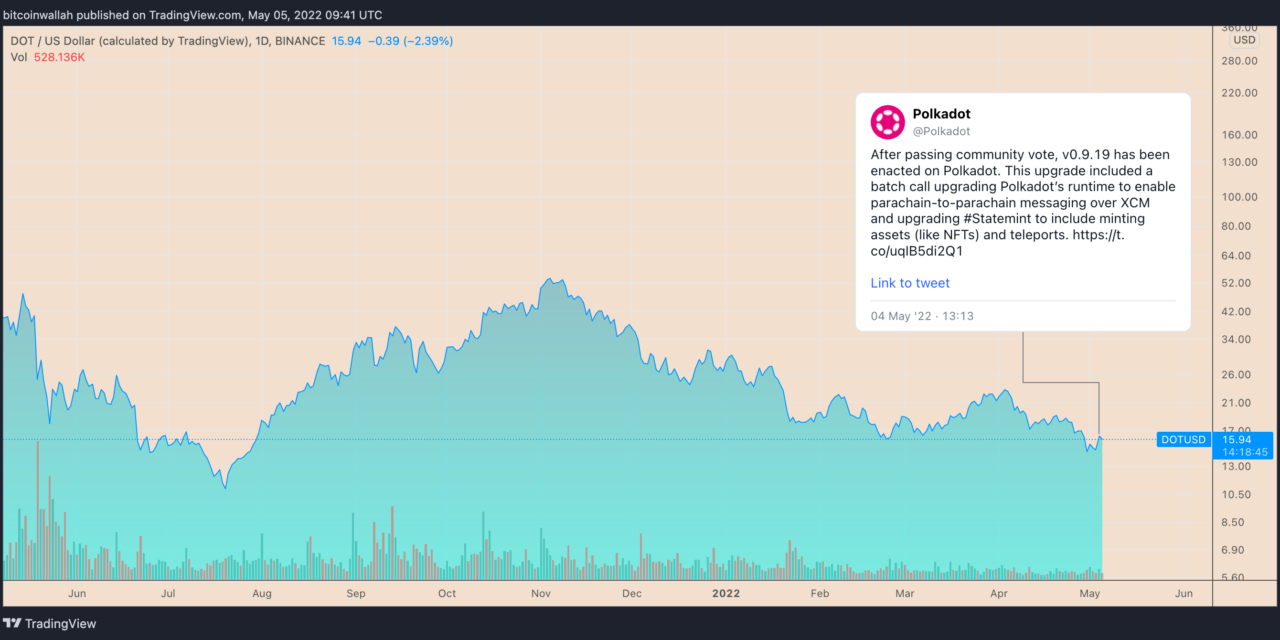Screen dimensions: 1280x640
Task: Click the 528.136K volume reading
Action: click(59, 57)
